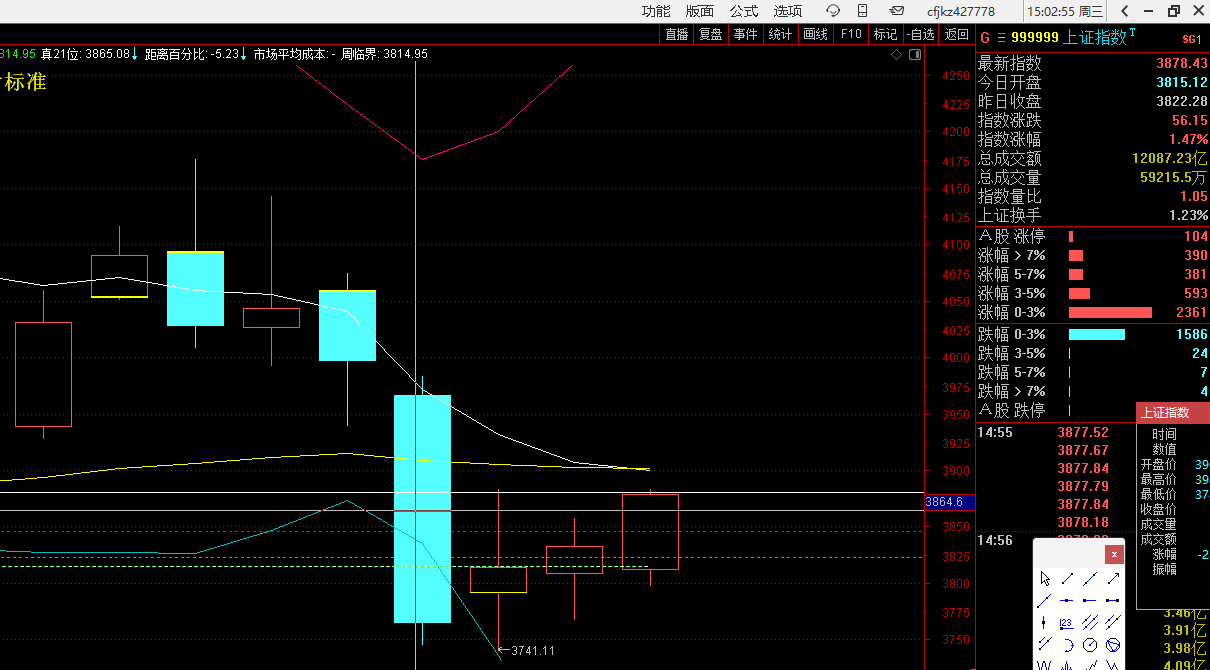The height and width of the screenshot is (670, 1210).
Task: Click the 标记 toolbar button
Action: pos(885,34)
